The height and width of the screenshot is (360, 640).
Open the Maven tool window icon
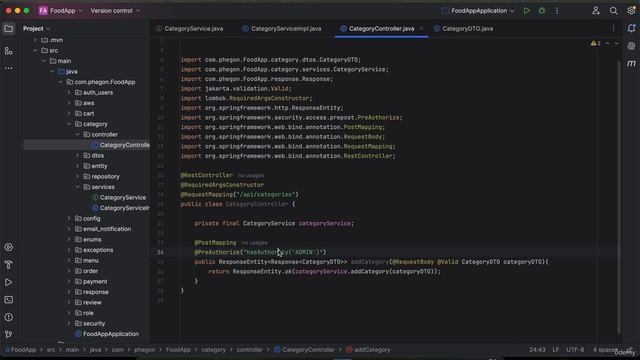[631, 63]
